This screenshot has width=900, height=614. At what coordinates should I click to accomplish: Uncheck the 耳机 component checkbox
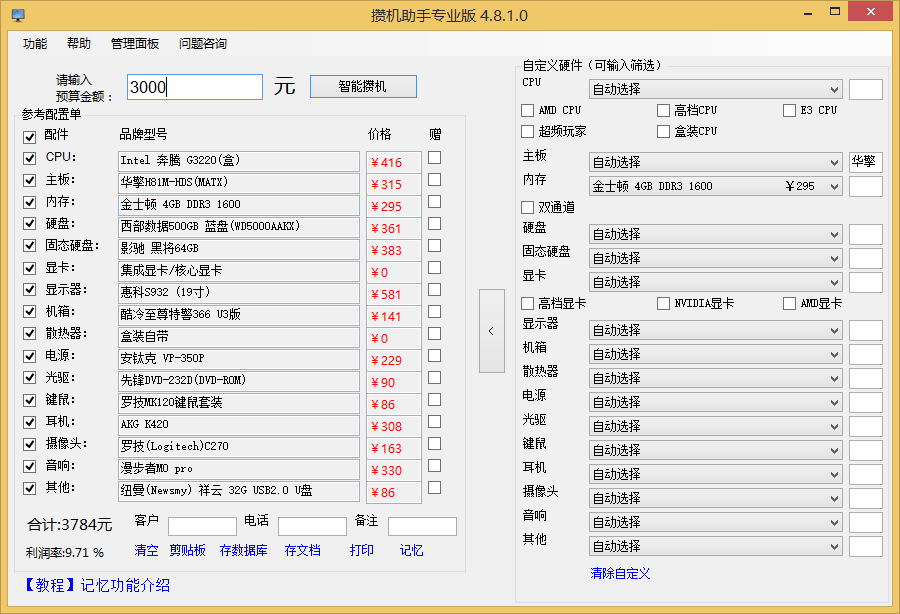30,422
